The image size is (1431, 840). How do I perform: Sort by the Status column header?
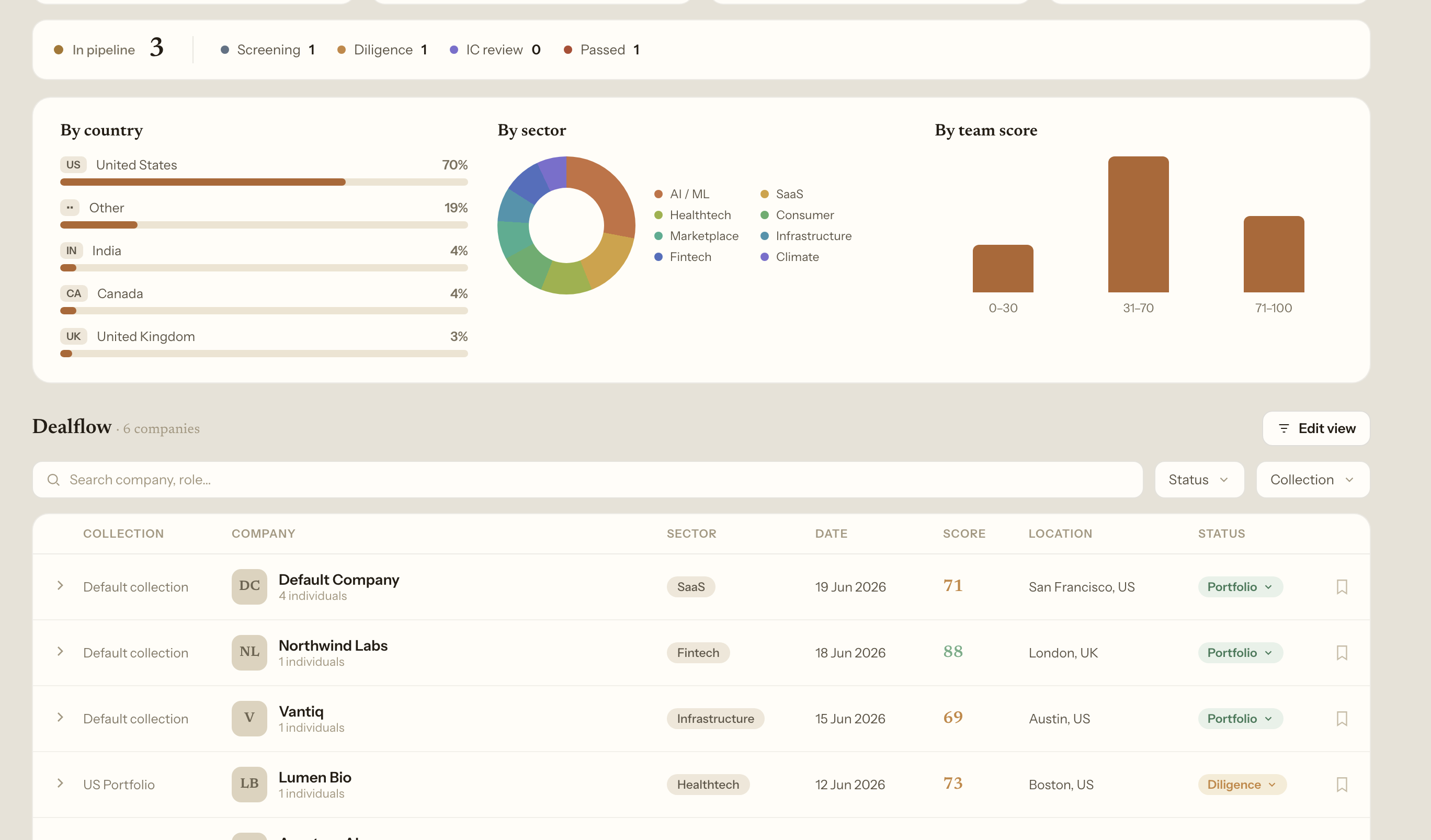click(x=1221, y=533)
